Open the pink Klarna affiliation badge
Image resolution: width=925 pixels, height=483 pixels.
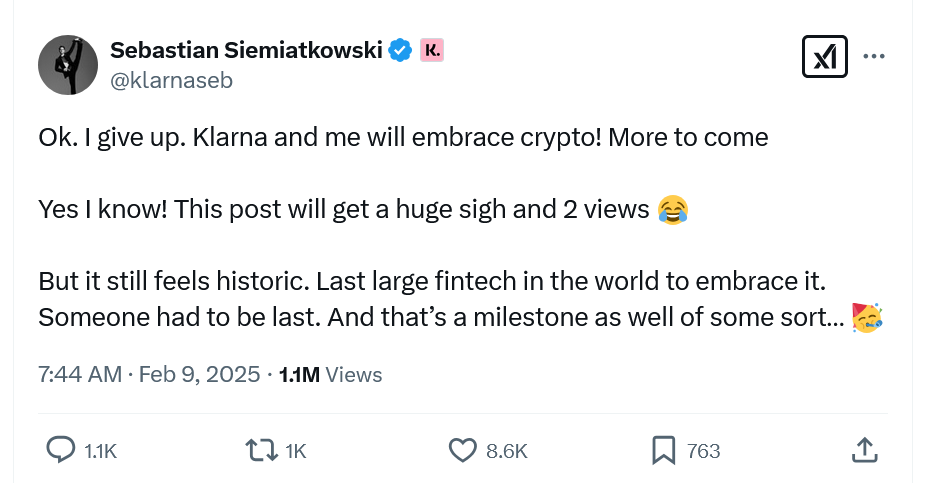pos(432,50)
